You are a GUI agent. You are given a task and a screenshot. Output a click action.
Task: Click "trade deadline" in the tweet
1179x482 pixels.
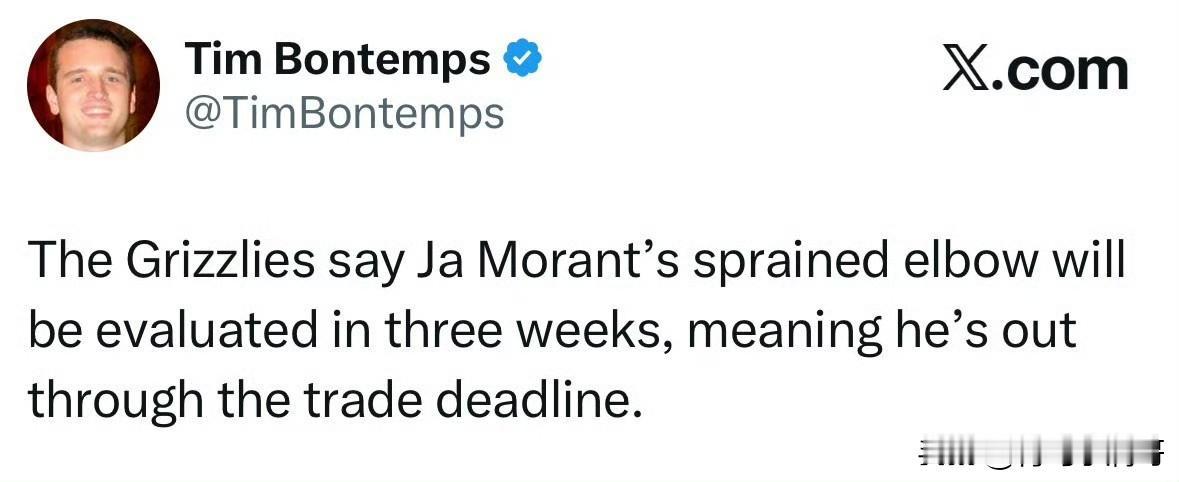(x=469, y=402)
